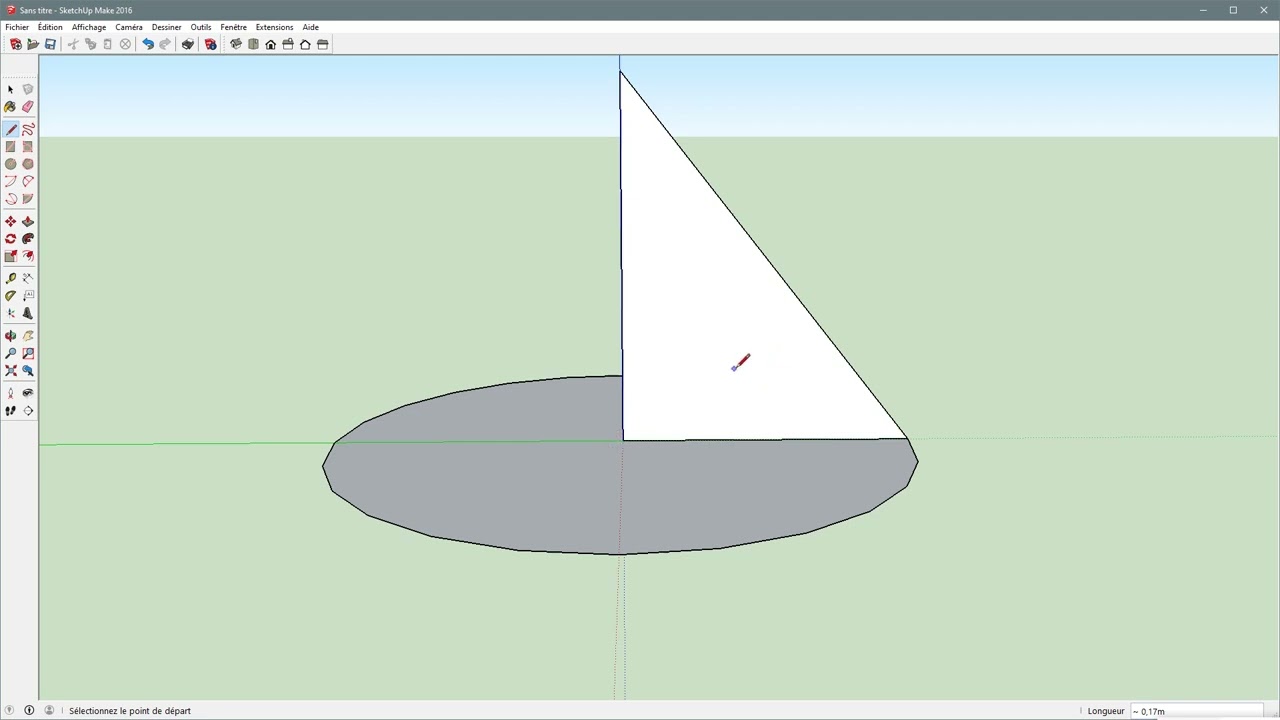Screen dimensions: 1280x720
Task: Select the Rotated Rectangle tool
Action: click(x=28, y=147)
